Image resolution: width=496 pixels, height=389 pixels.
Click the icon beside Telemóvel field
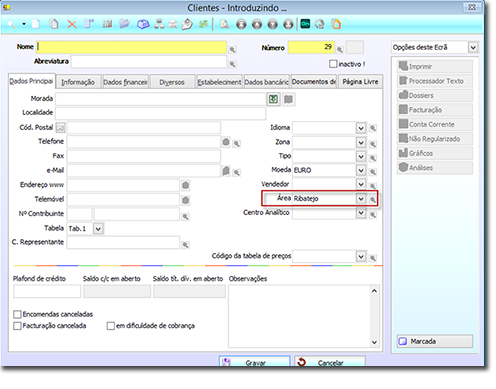pyautogui.click(x=186, y=200)
